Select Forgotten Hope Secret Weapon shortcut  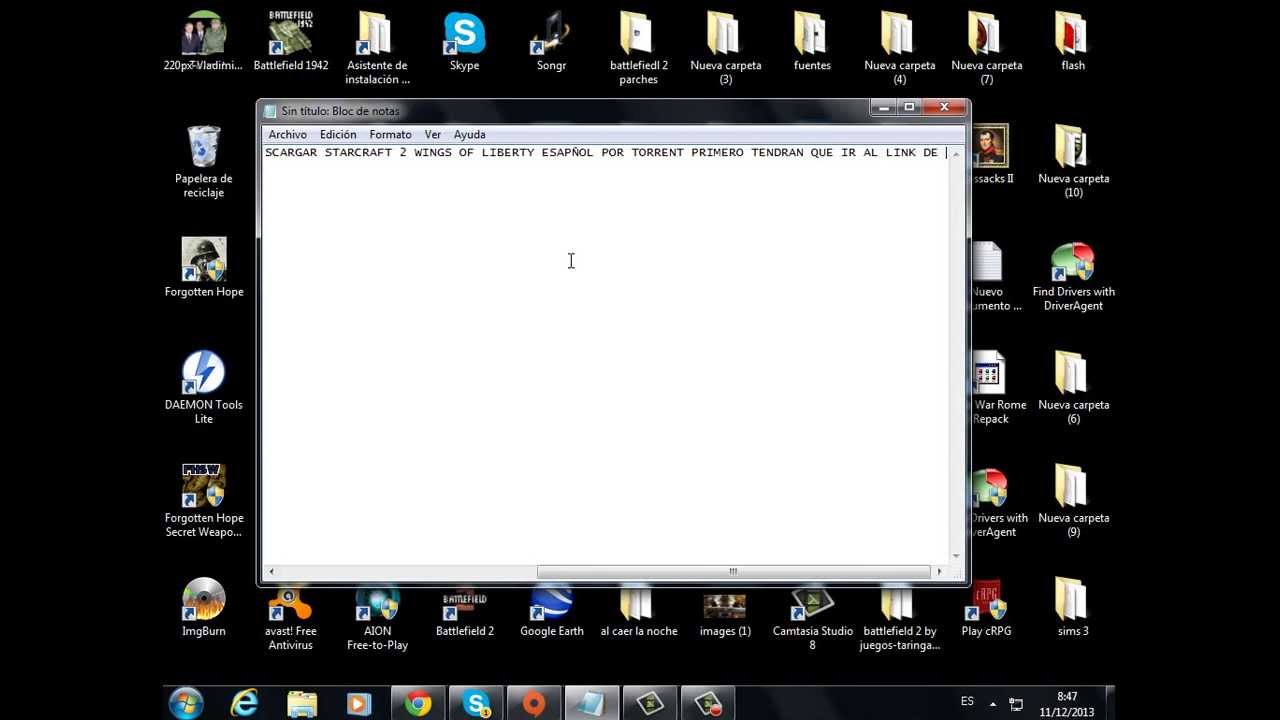(x=203, y=500)
